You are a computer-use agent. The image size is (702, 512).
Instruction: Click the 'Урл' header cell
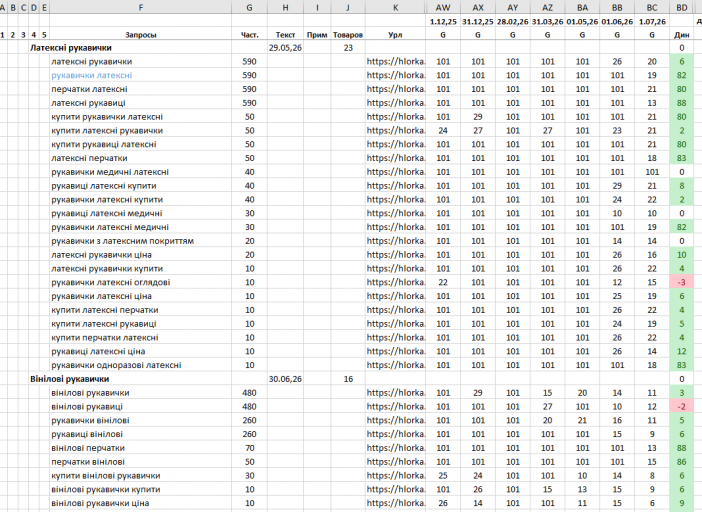click(395, 34)
